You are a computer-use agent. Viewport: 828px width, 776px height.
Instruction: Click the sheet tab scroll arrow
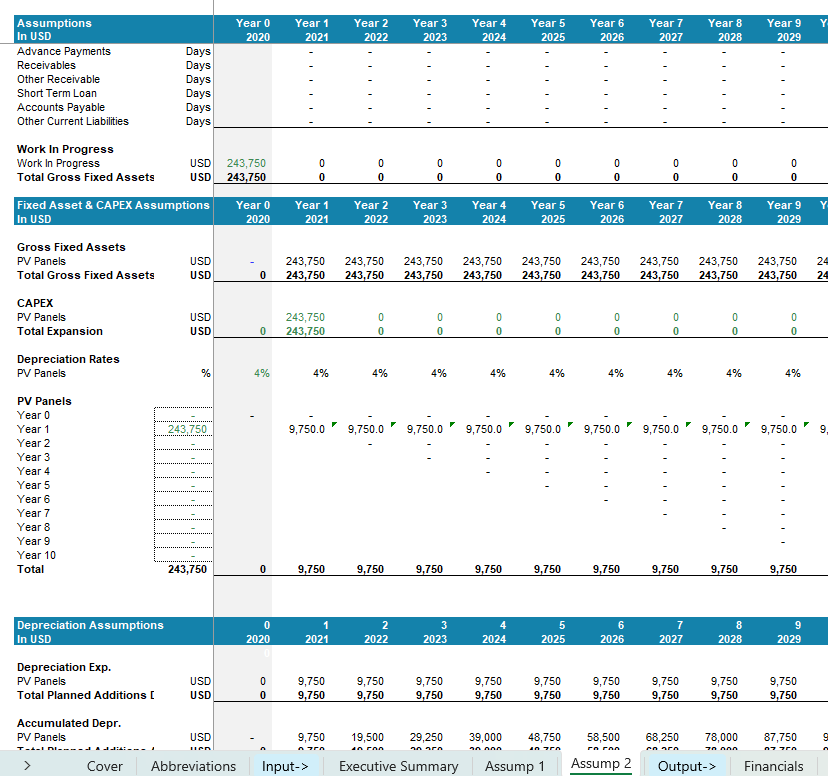[x=27, y=766]
